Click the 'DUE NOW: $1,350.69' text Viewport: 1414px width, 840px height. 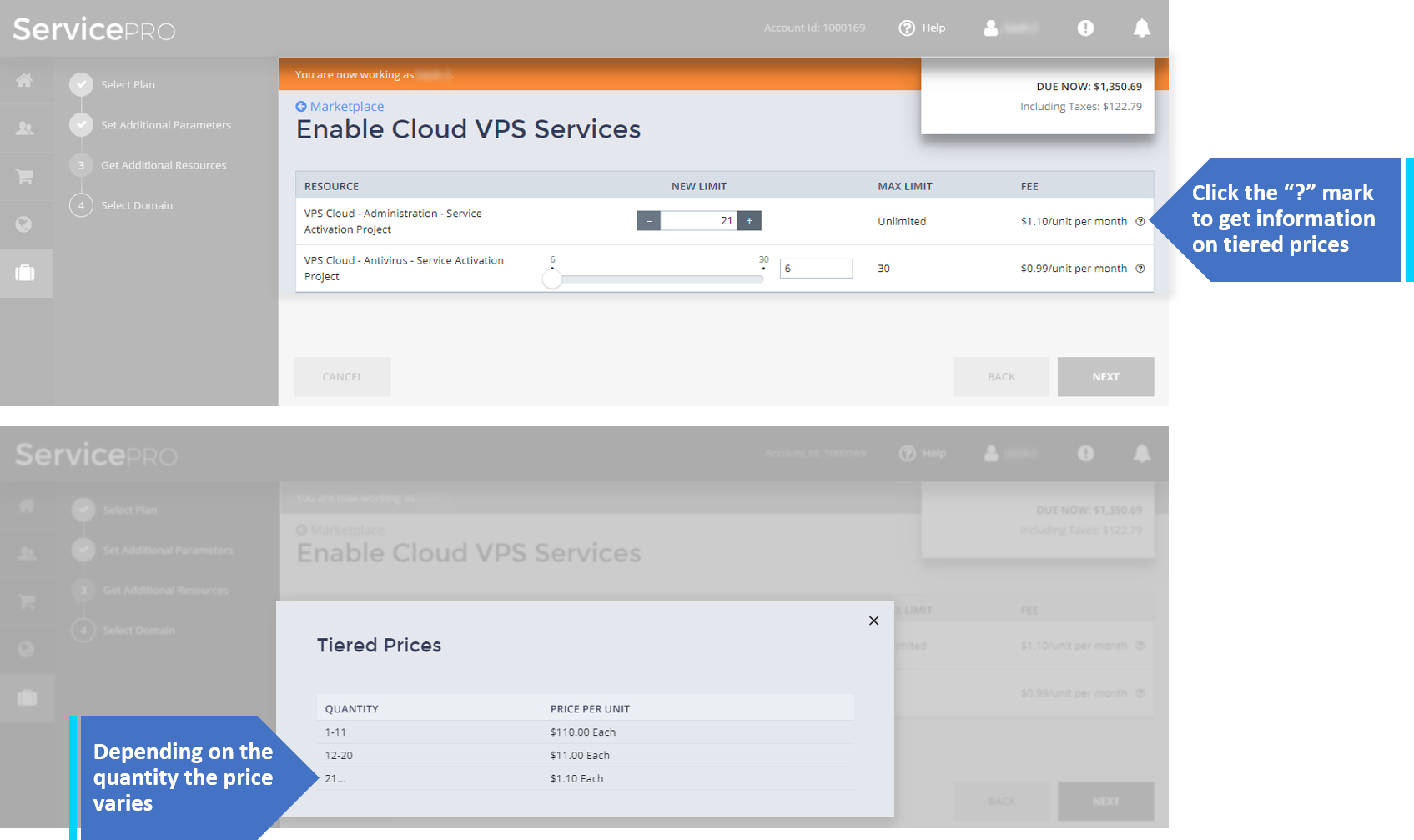(1089, 87)
